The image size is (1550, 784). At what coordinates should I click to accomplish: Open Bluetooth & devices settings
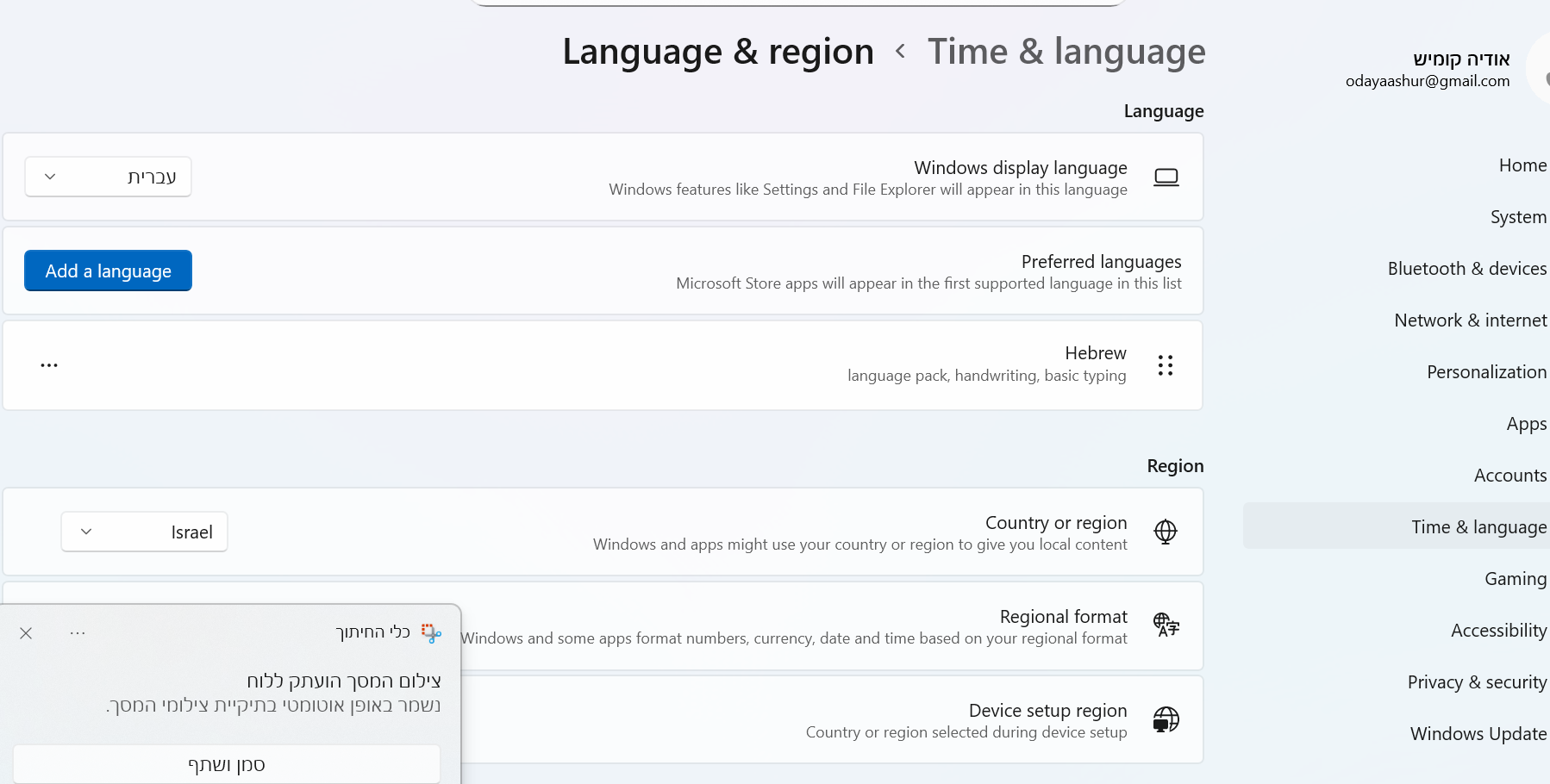tap(1466, 269)
